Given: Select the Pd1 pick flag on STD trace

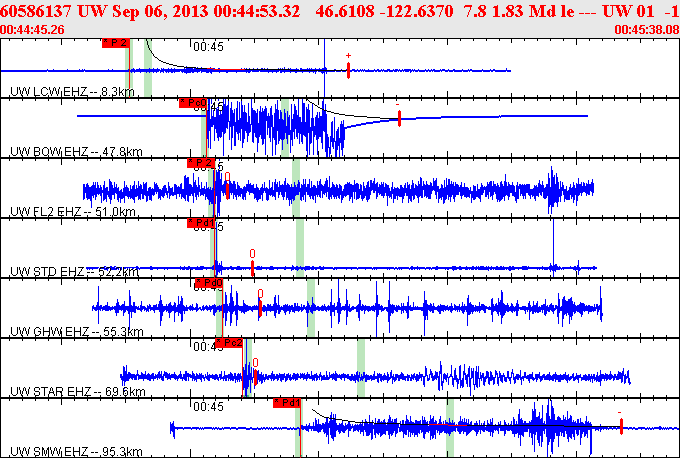Looking at the screenshot, I should [201, 223].
